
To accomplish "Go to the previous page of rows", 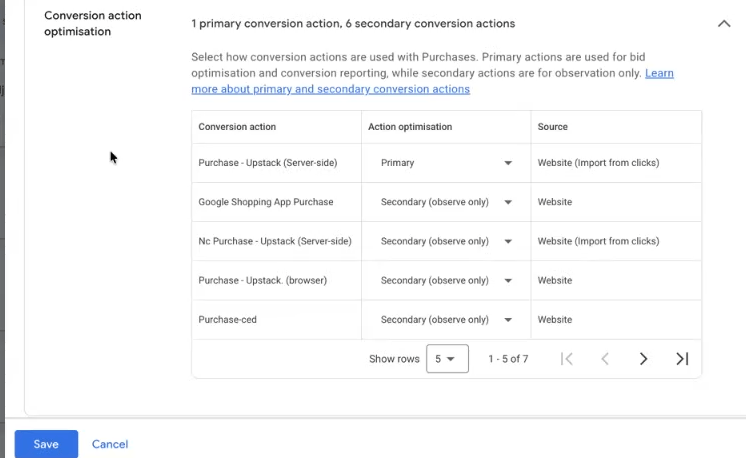I will coord(605,359).
